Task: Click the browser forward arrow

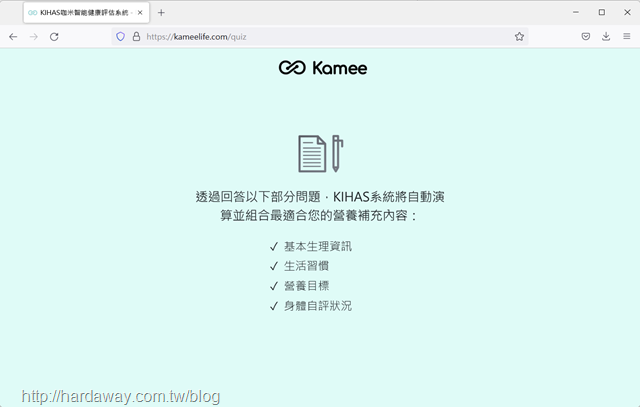Action: 33,37
